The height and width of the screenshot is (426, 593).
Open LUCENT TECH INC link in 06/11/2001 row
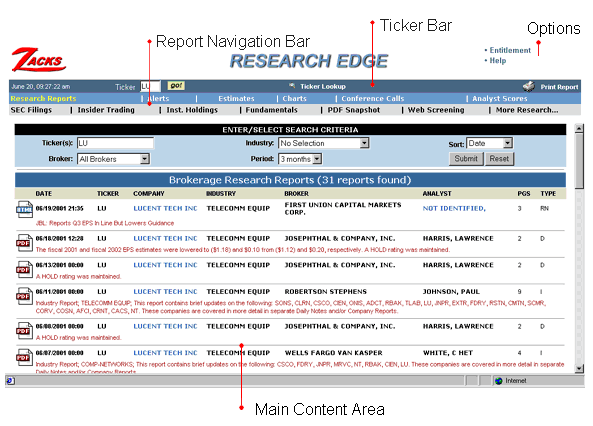pyautogui.click(x=165, y=292)
